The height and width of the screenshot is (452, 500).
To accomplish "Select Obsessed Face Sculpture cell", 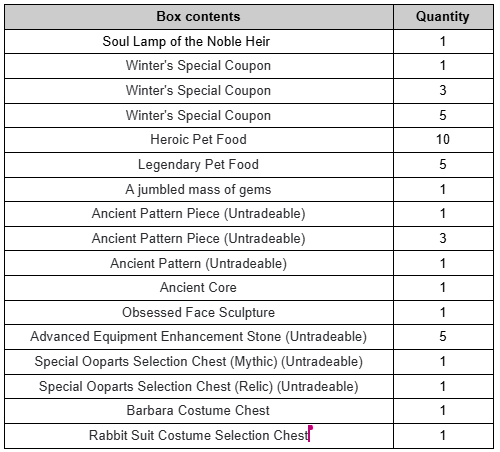I will pos(199,313).
